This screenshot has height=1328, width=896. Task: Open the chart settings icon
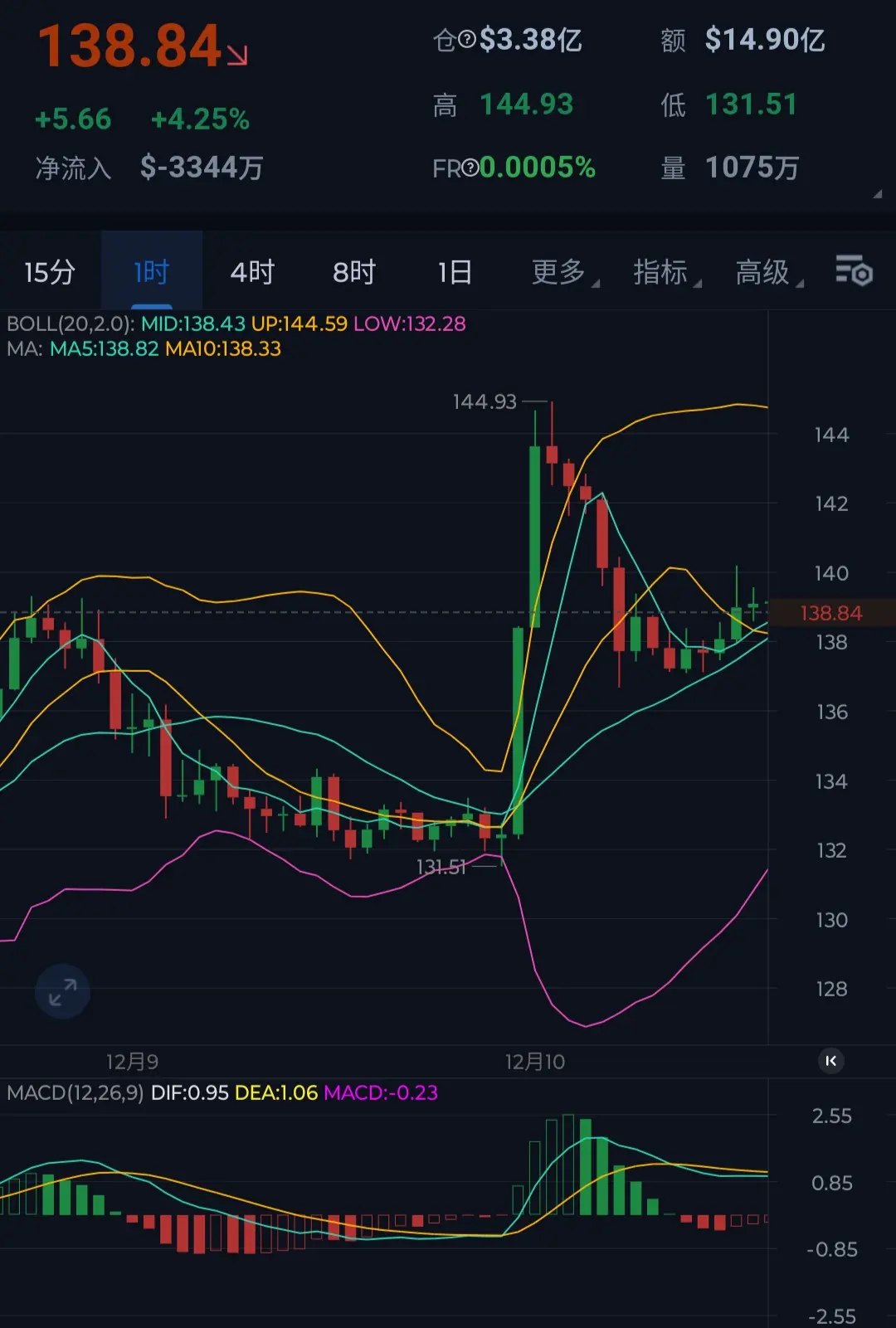coord(854,271)
